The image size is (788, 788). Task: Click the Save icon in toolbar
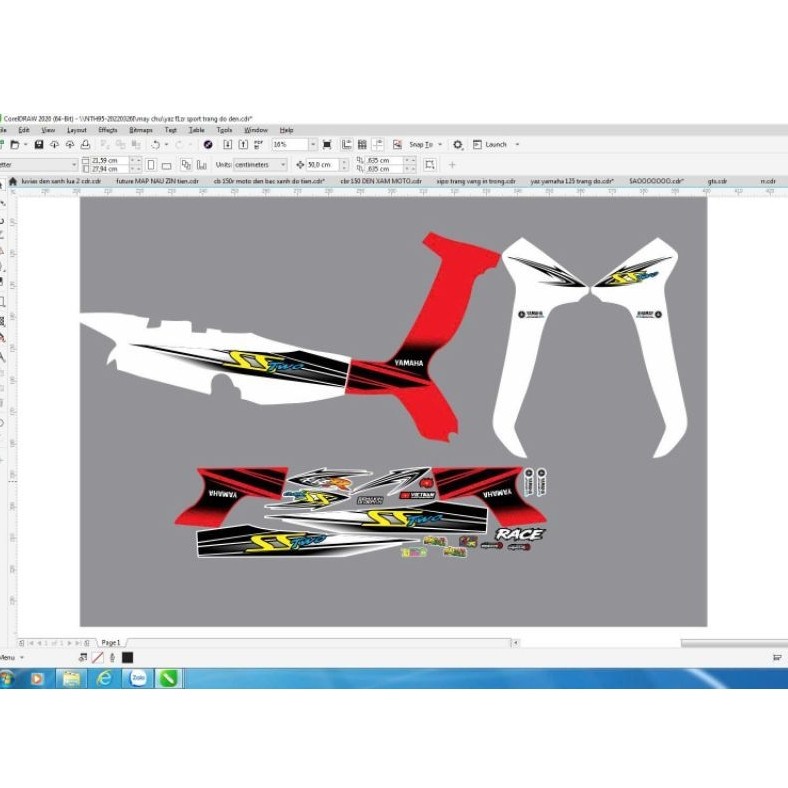pyautogui.click(x=39, y=145)
